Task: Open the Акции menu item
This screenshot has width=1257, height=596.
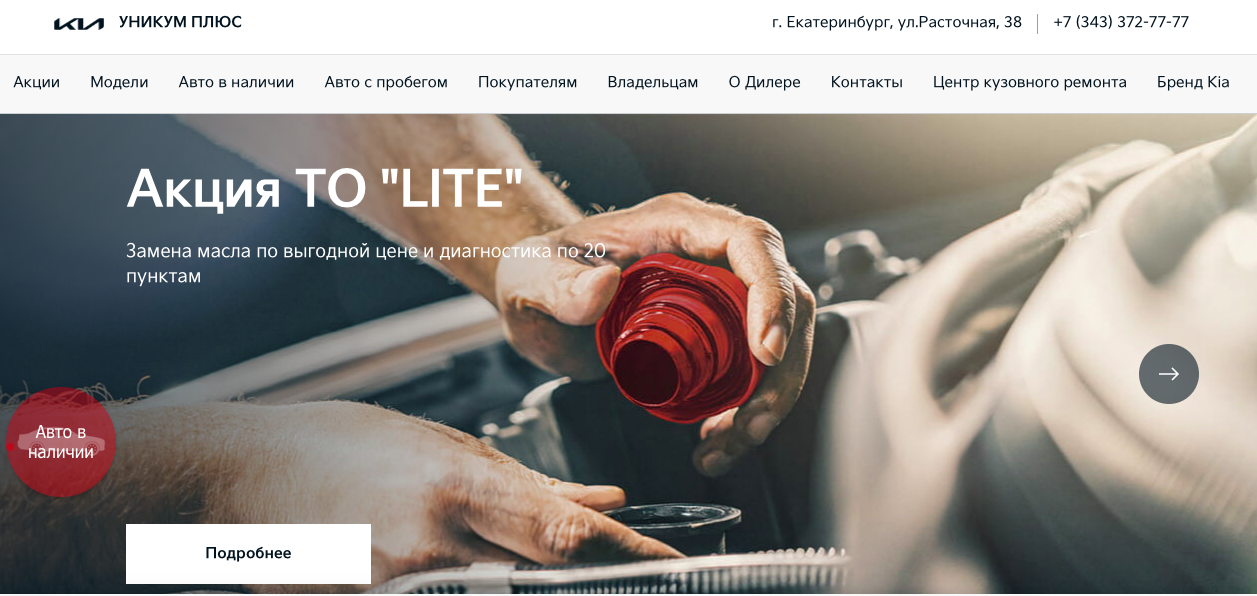Action: pyautogui.click(x=37, y=82)
